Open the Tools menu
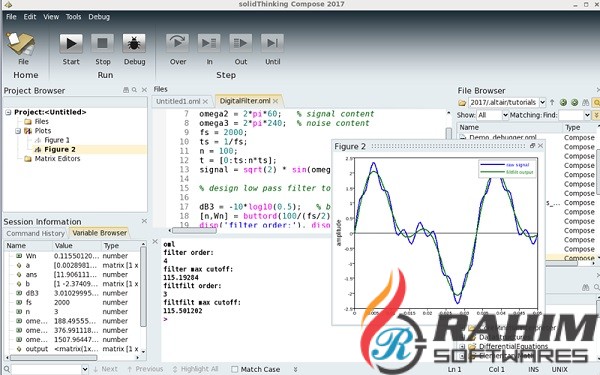This screenshot has height=375, width=600. click(x=73, y=17)
